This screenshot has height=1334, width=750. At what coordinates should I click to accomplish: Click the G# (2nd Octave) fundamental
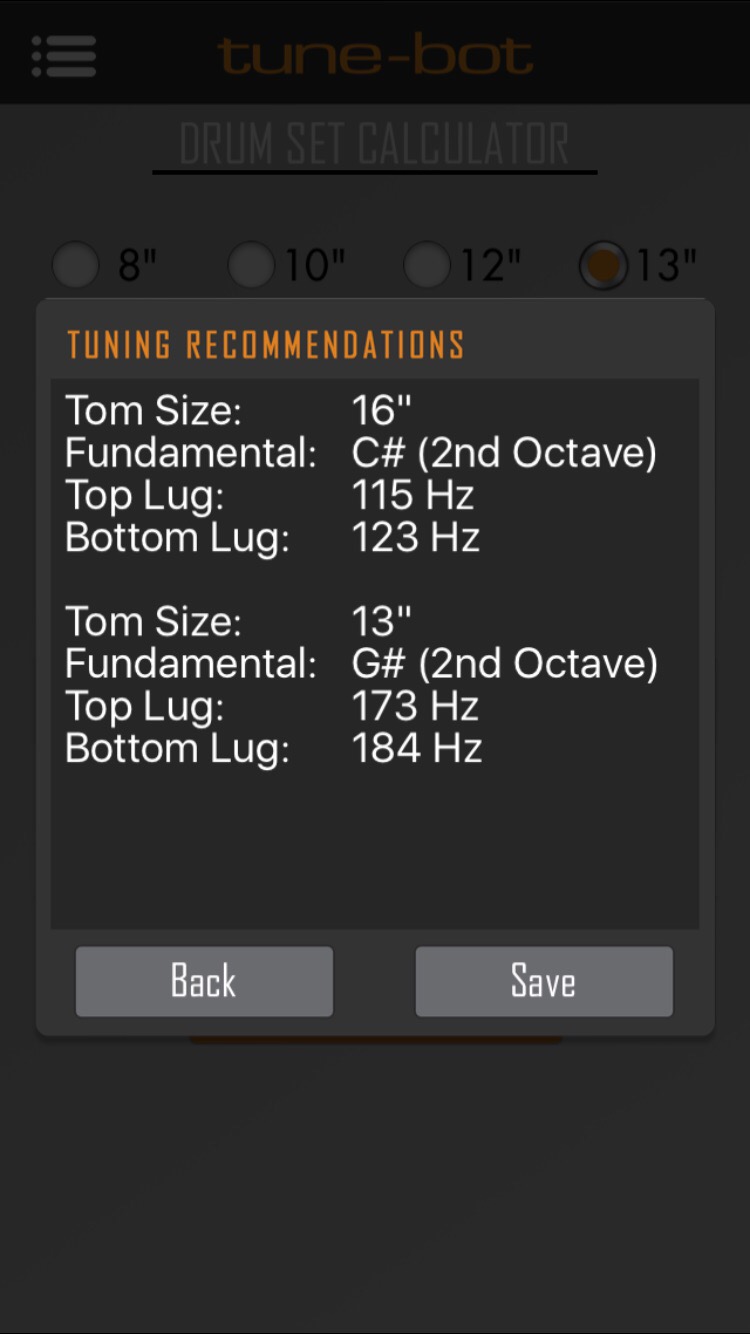[x=505, y=664]
